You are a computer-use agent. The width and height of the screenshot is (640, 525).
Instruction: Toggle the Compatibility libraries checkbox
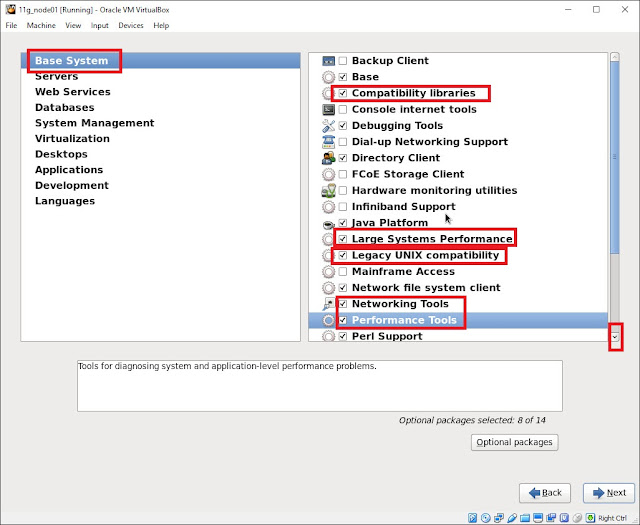tap(343, 93)
